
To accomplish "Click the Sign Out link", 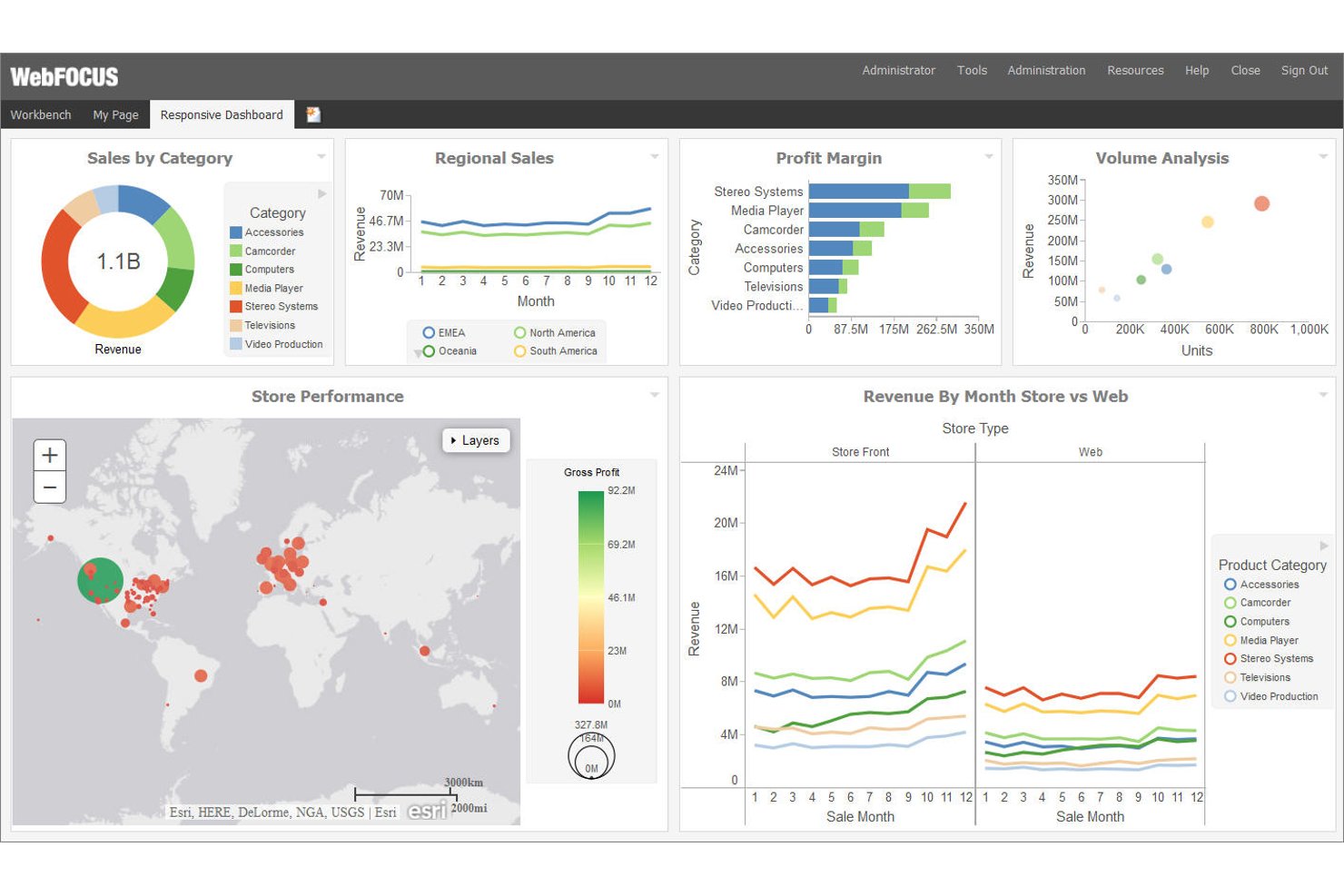I will tap(1304, 70).
